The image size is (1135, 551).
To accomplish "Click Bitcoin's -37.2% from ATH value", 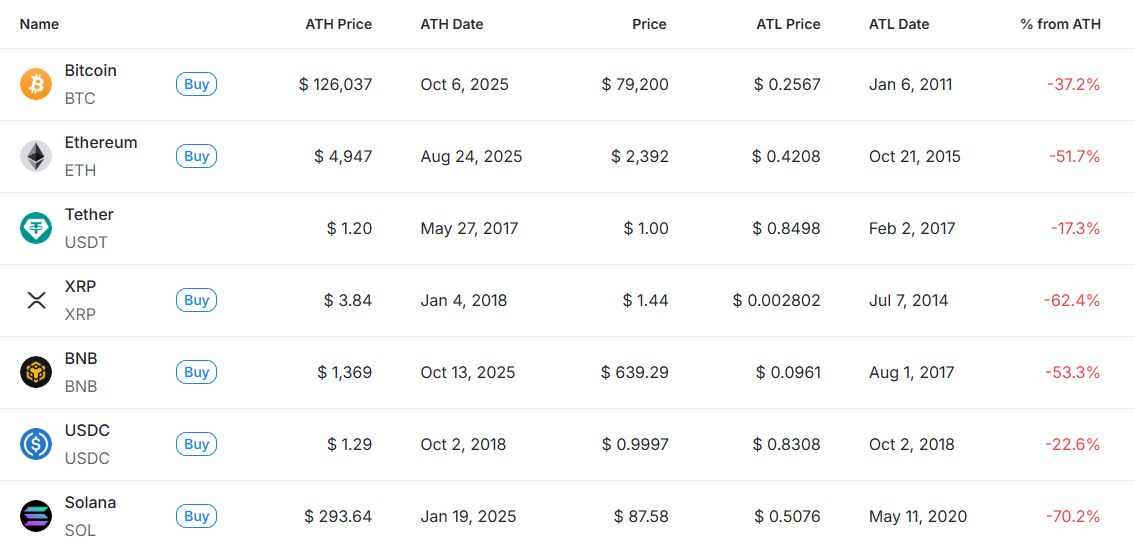I will click(x=1073, y=84).
